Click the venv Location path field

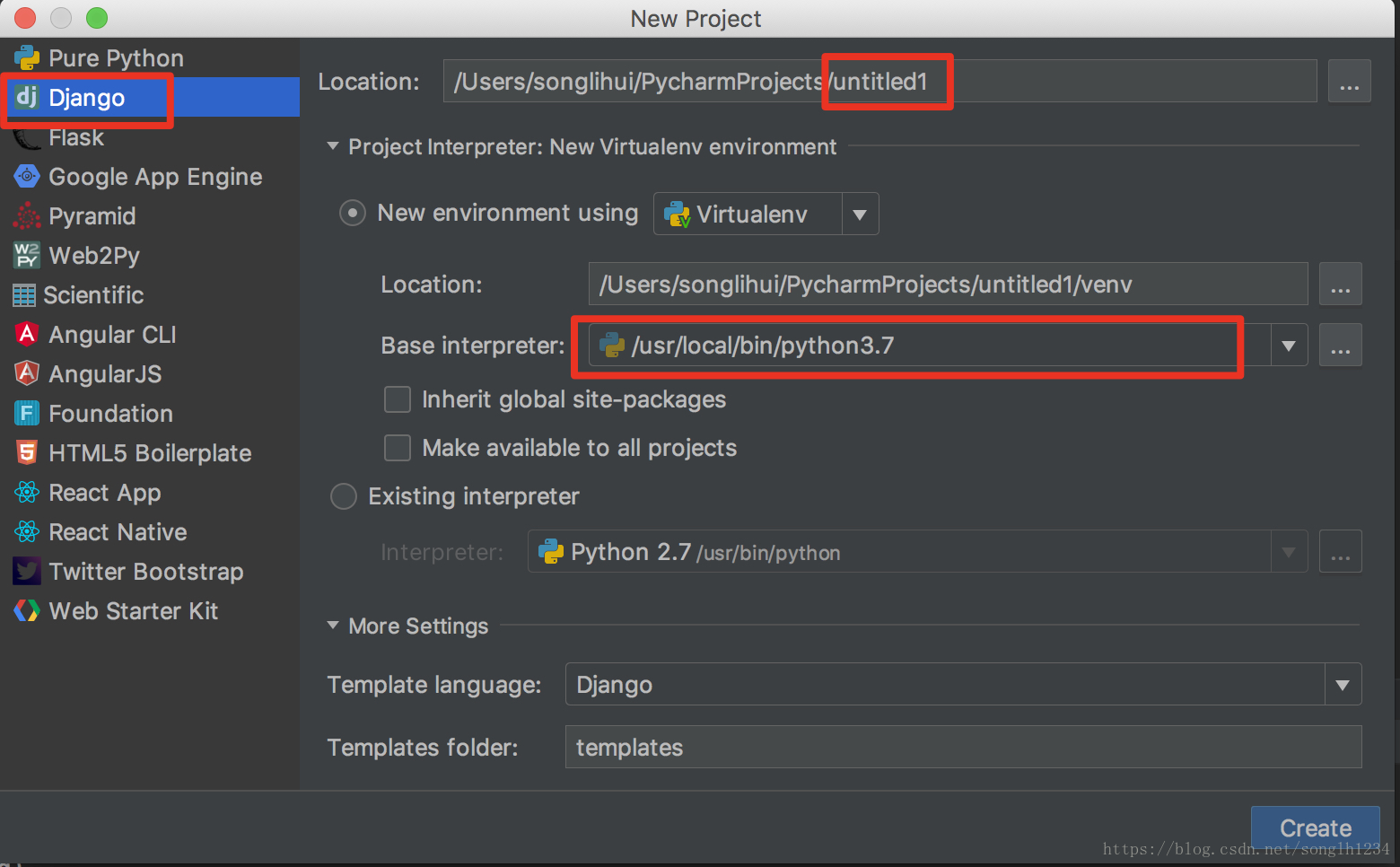pyautogui.click(x=948, y=285)
